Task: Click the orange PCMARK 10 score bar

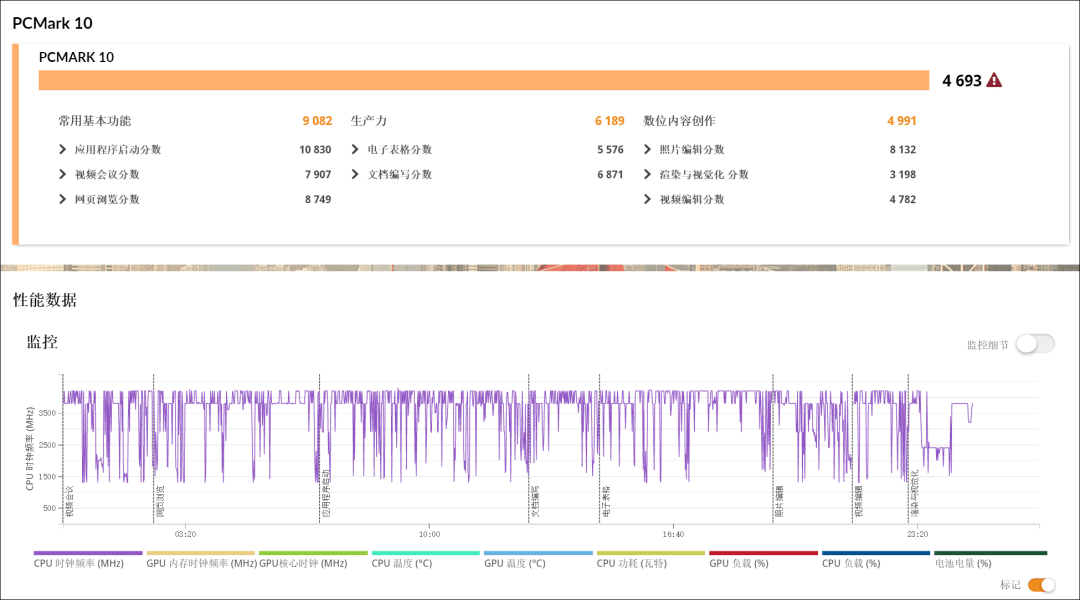Action: pyautogui.click(x=484, y=81)
